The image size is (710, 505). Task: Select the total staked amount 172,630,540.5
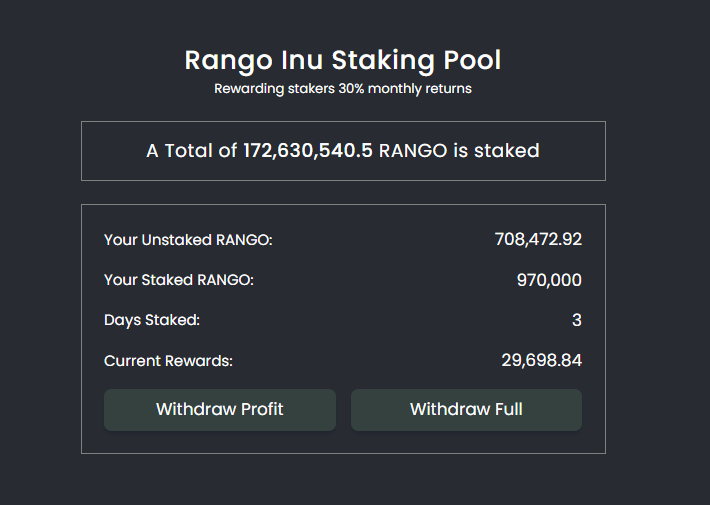tap(308, 151)
